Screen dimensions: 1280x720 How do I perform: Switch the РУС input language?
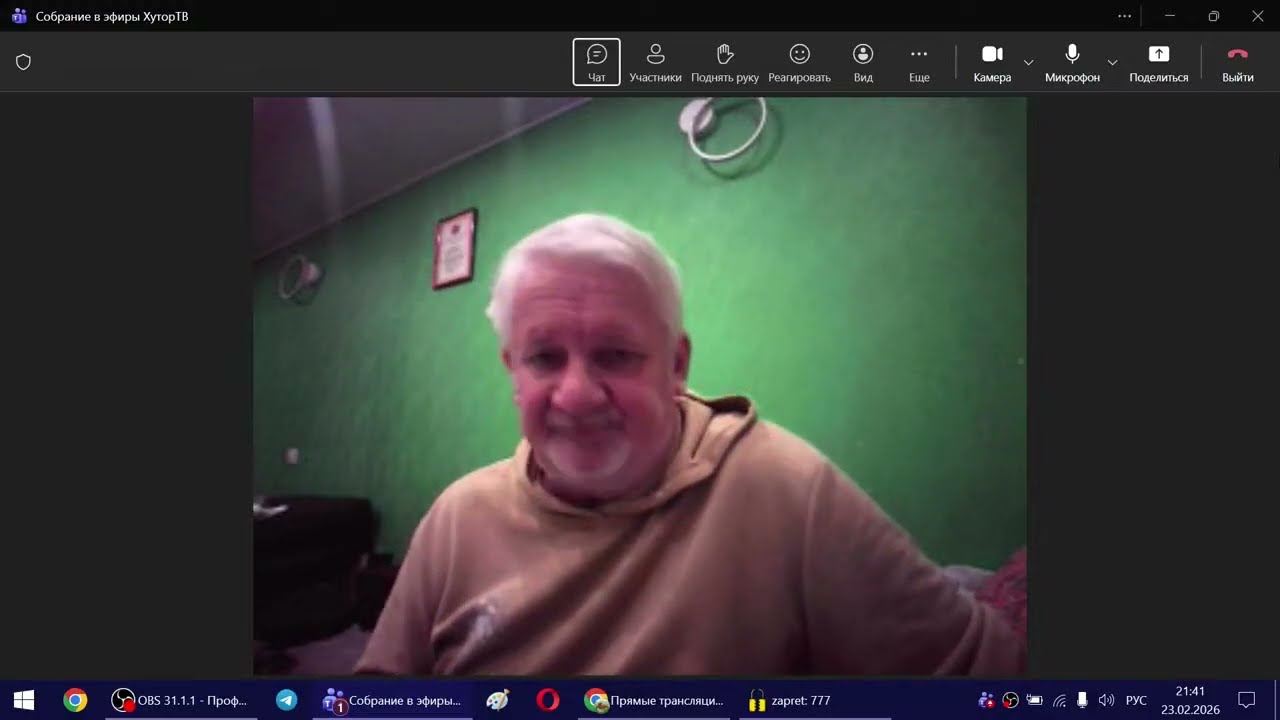pyautogui.click(x=1136, y=700)
